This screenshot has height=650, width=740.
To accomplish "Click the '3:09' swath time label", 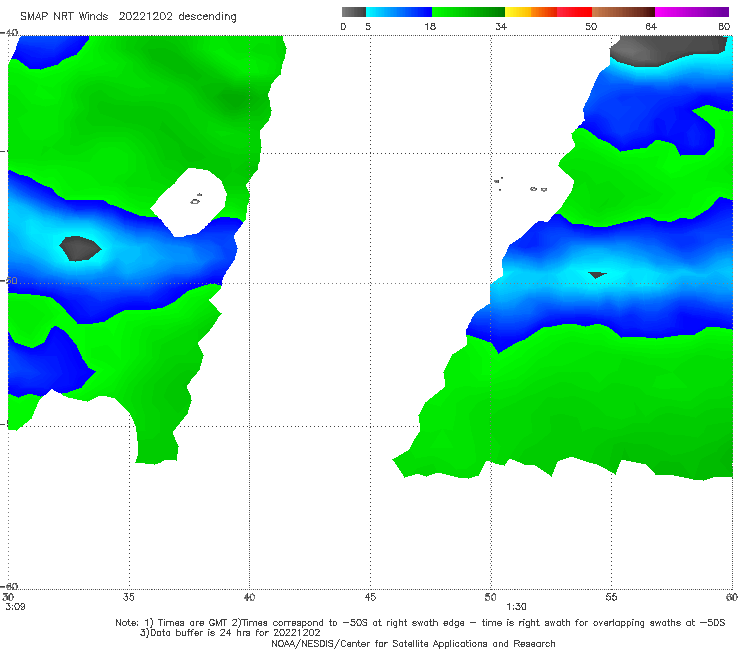I will pyautogui.click(x=15, y=607).
